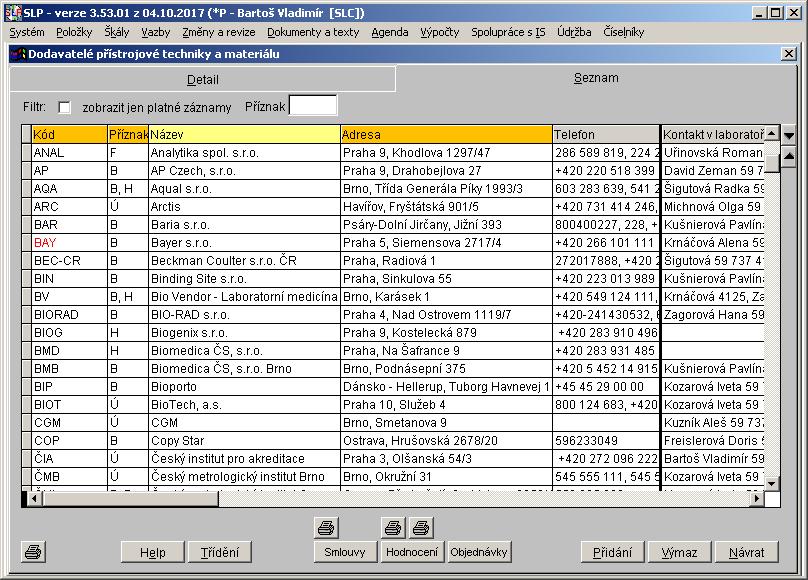
Task: Click address 'Praha 5, Siemensova 2717/4'
Action: click(446, 243)
